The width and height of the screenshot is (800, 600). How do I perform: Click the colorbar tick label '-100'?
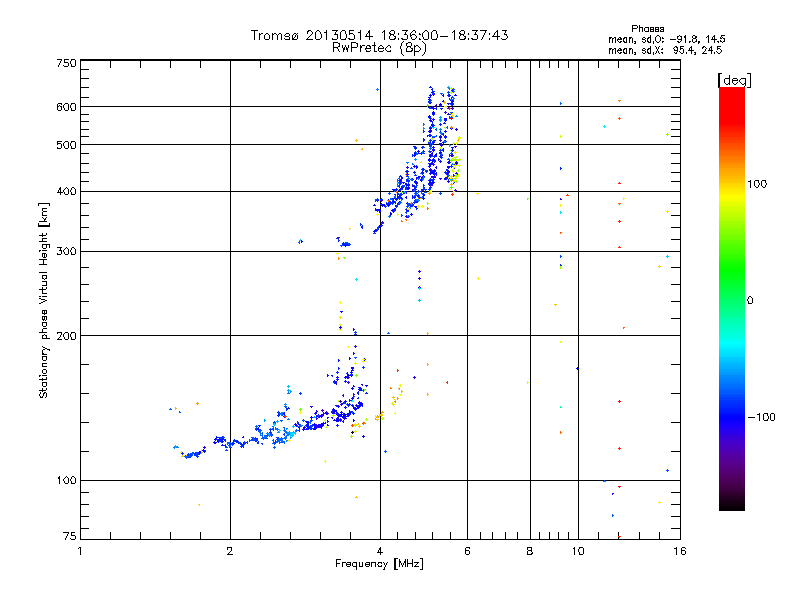click(762, 417)
